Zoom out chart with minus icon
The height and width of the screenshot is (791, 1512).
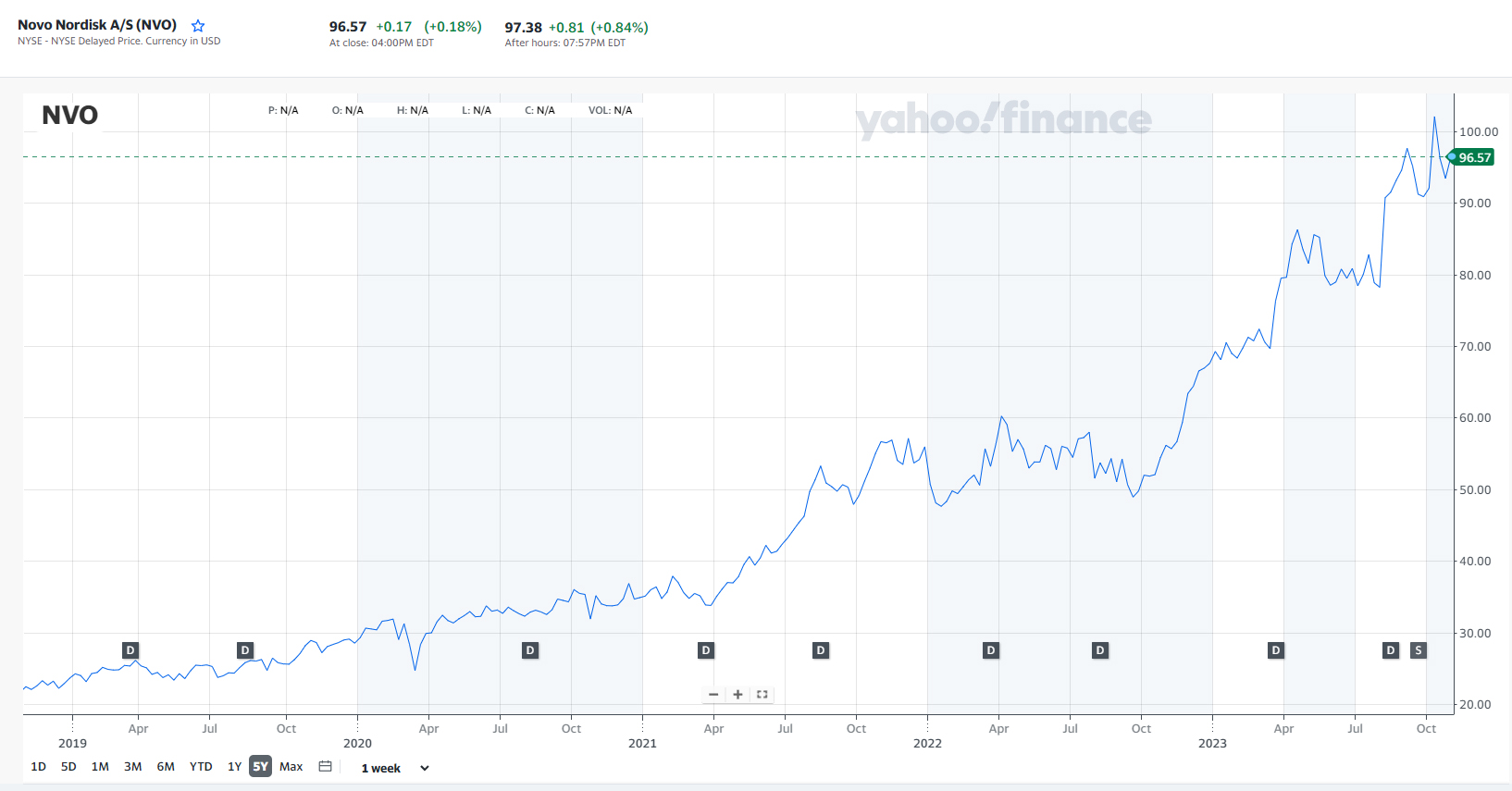pos(713,694)
